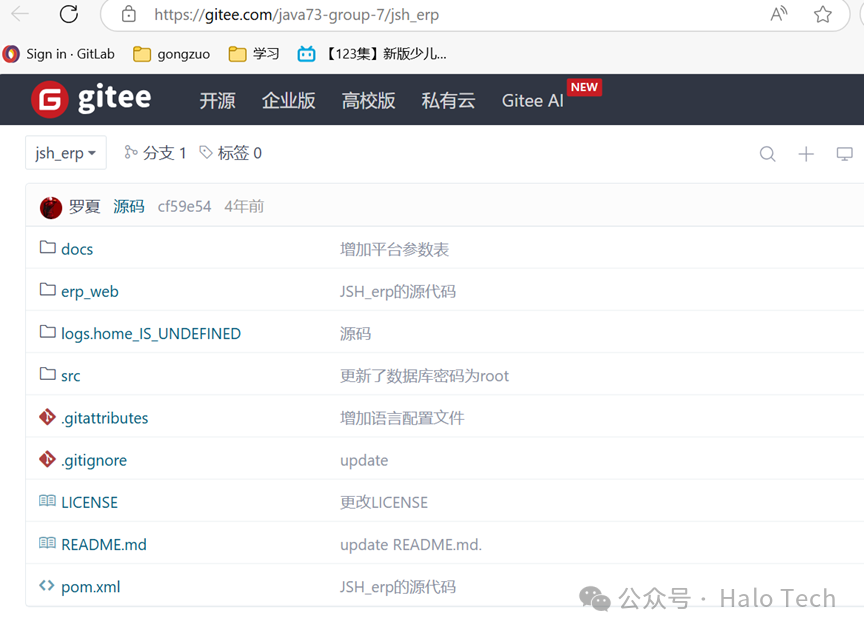Click the code icon beside pom.xml

click(x=47, y=585)
